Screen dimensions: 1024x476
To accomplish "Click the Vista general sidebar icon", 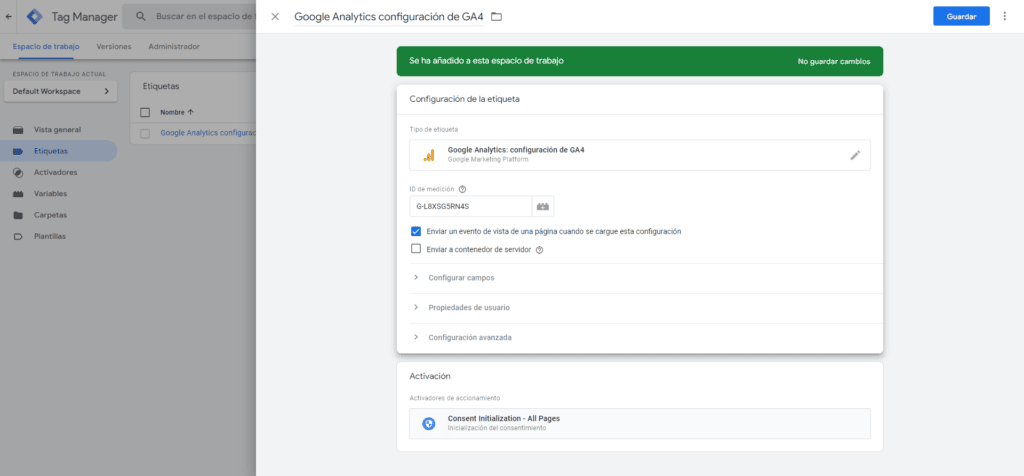I will (x=18, y=130).
